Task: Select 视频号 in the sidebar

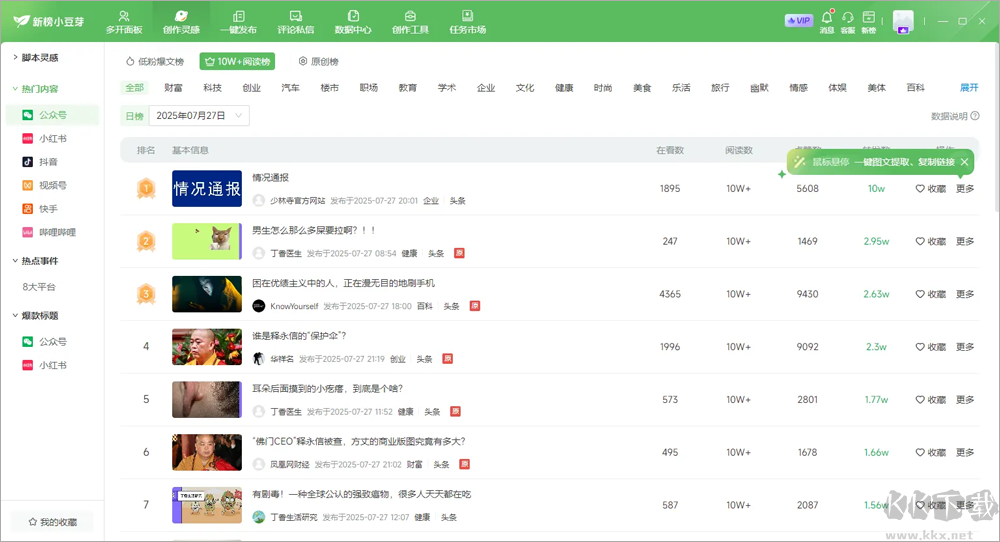Action: (52, 186)
